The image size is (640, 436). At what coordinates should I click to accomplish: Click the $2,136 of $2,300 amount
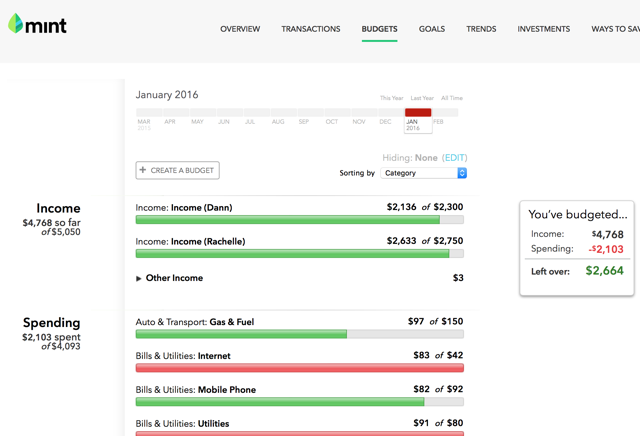425,207
